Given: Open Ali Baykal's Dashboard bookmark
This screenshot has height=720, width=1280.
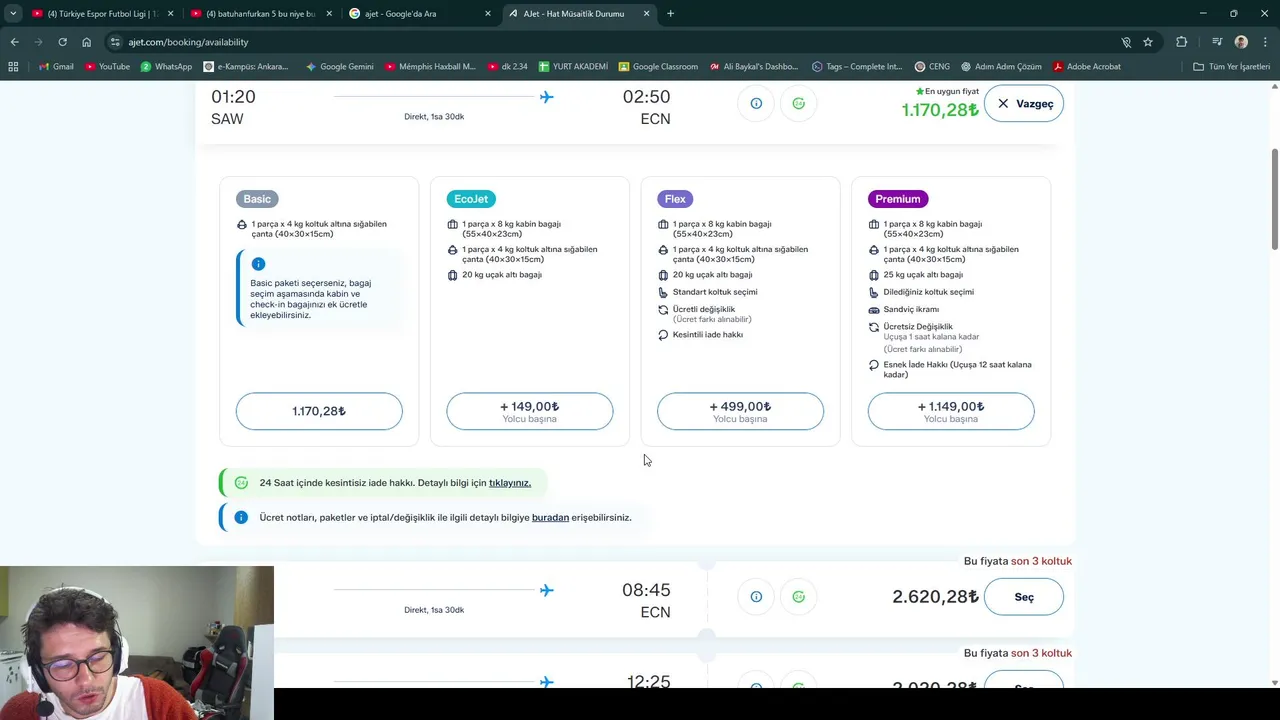Looking at the screenshot, I should [754, 67].
